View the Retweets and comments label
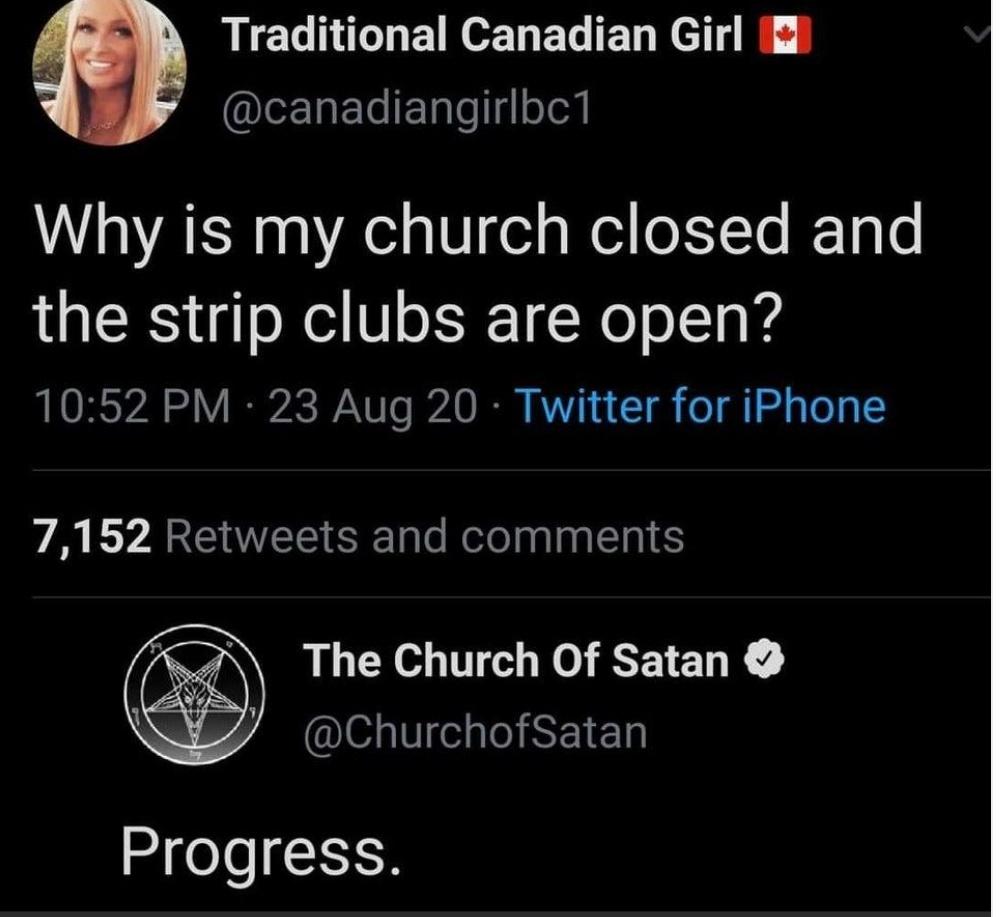This screenshot has height=917, width=1001. click(x=423, y=537)
